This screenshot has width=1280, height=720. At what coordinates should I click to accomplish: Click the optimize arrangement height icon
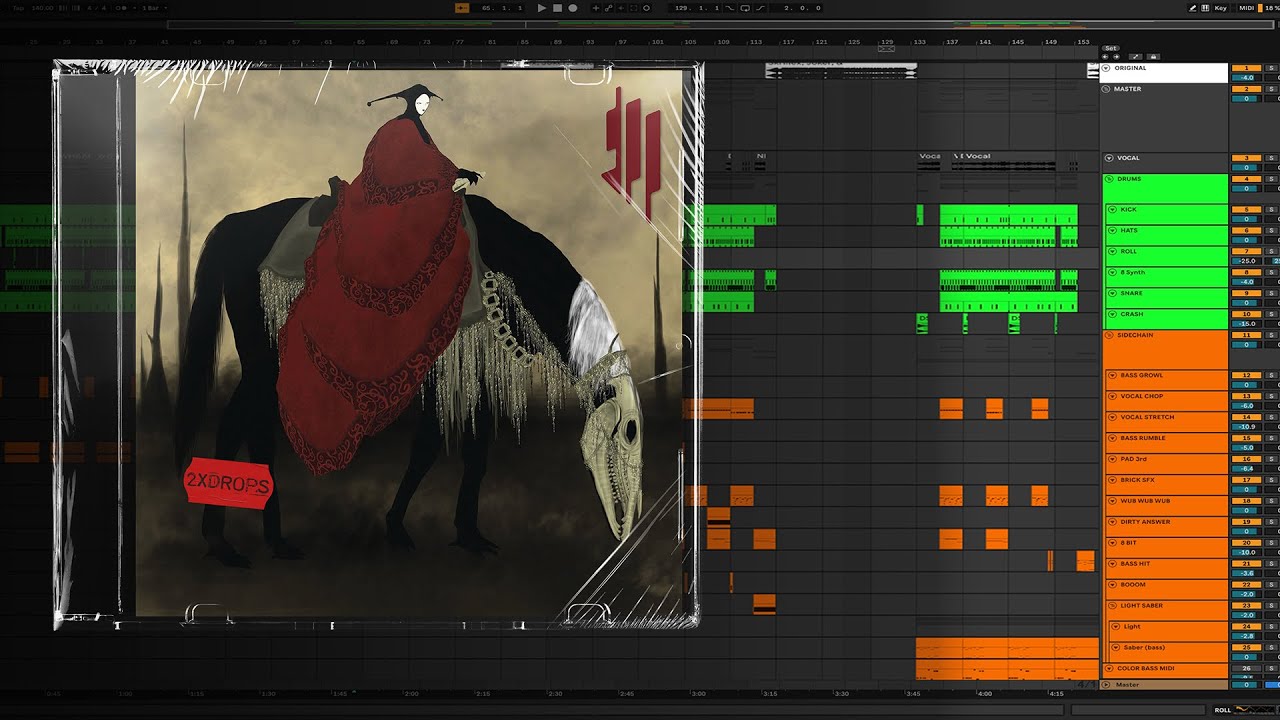pyautogui.click(x=1137, y=56)
